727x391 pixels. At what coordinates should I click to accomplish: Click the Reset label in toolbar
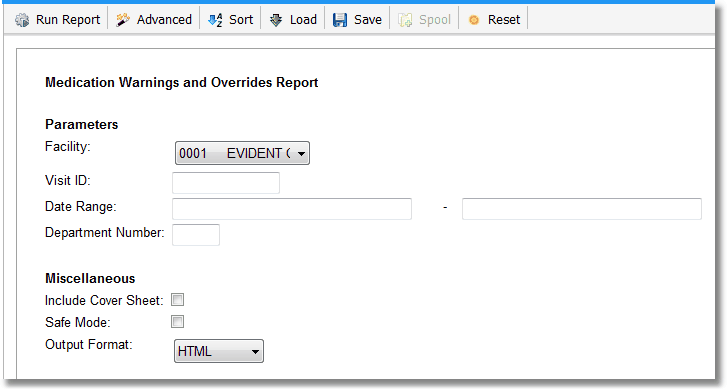click(504, 19)
